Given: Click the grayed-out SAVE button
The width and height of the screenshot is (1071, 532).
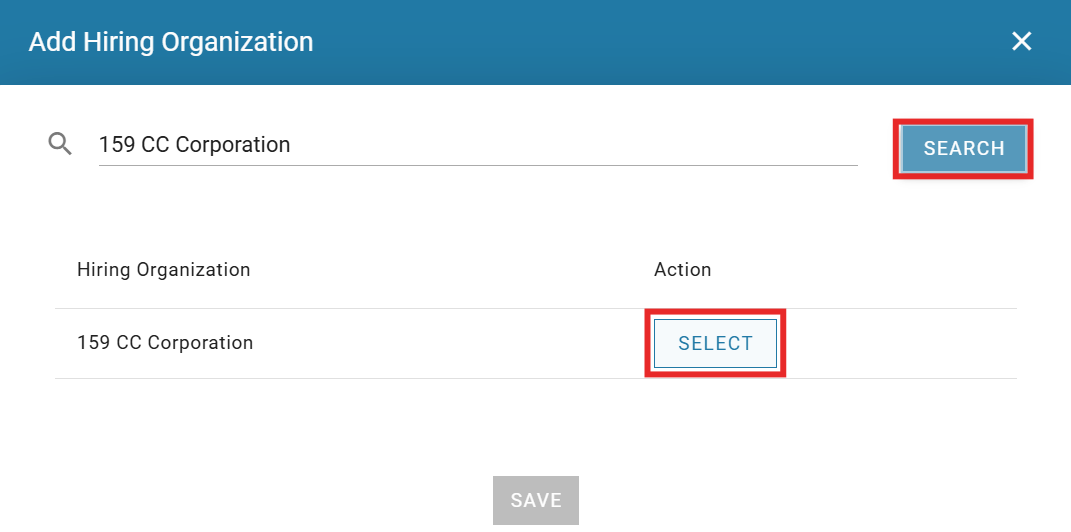Looking at the screenshot, I should click(x=535, y=500).
